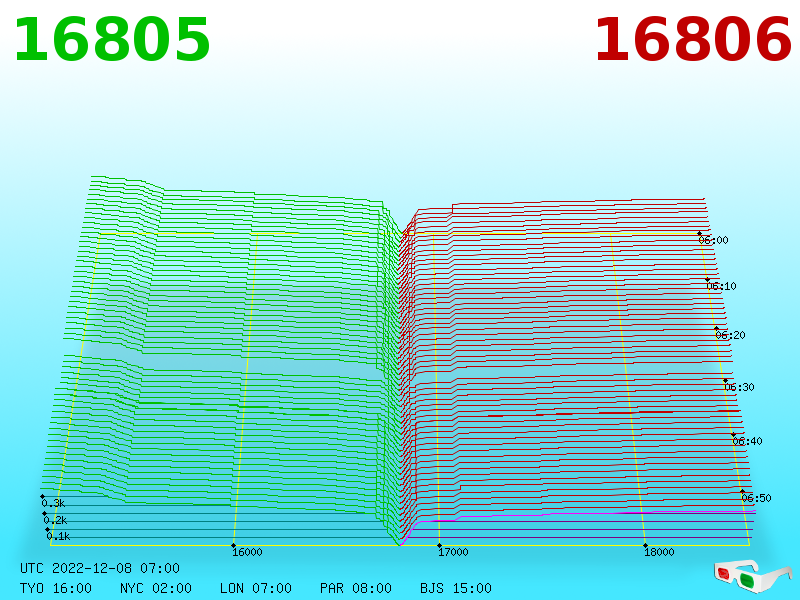This screenshot has height=600, width=800.
Task: Click the 17000 price axis label
Action: (x=453, y=552)
